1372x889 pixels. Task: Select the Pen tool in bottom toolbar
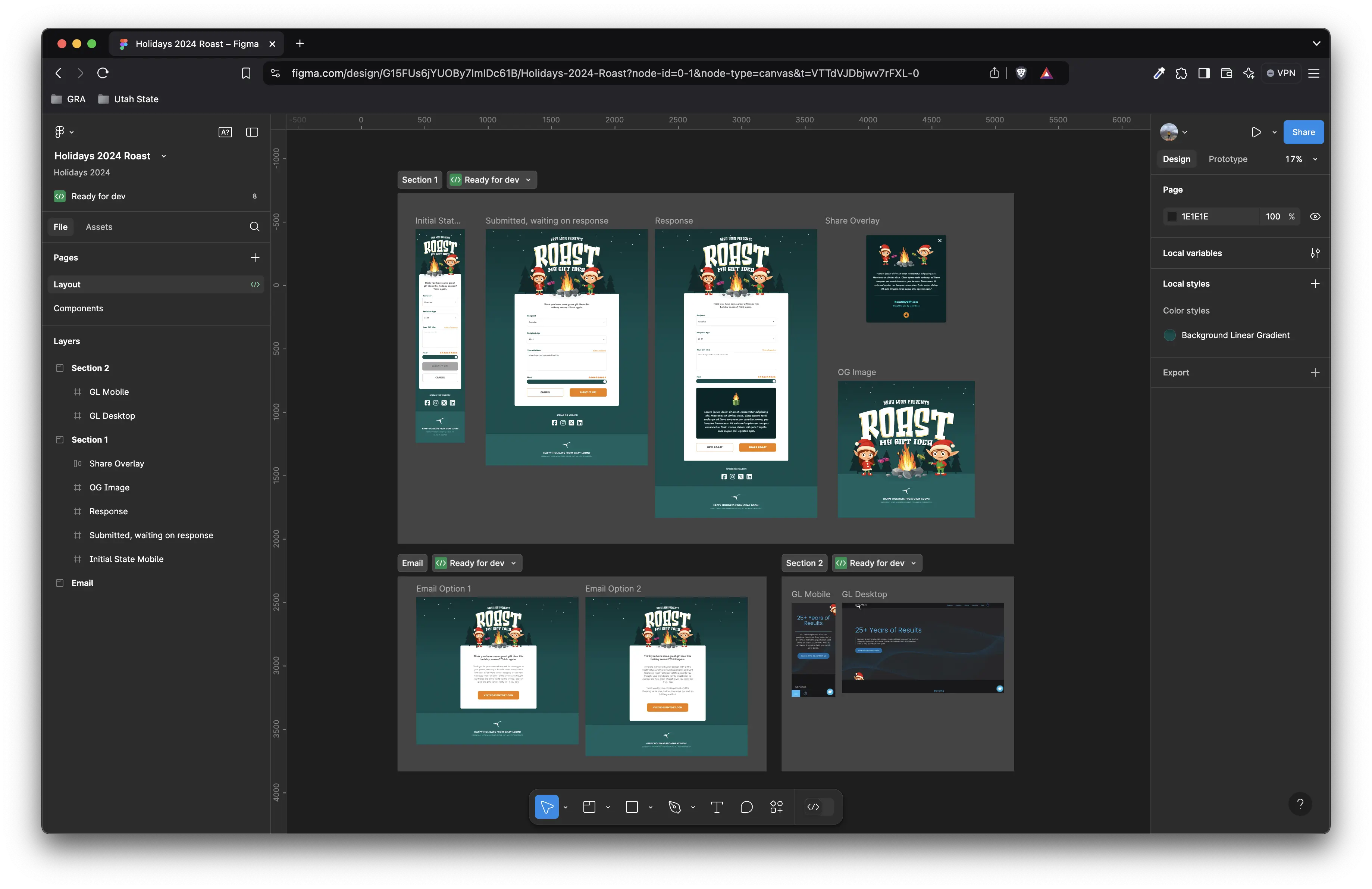tap(674, 807)
